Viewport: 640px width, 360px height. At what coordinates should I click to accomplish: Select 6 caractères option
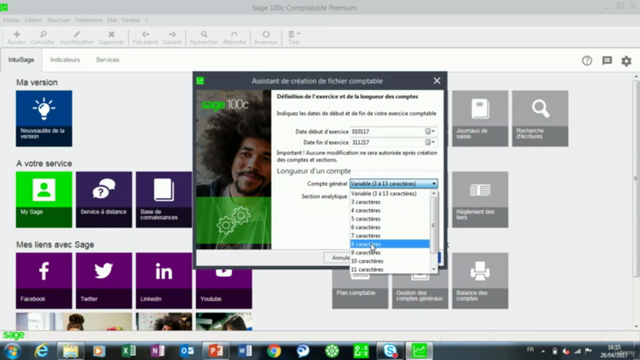[390, 227]
